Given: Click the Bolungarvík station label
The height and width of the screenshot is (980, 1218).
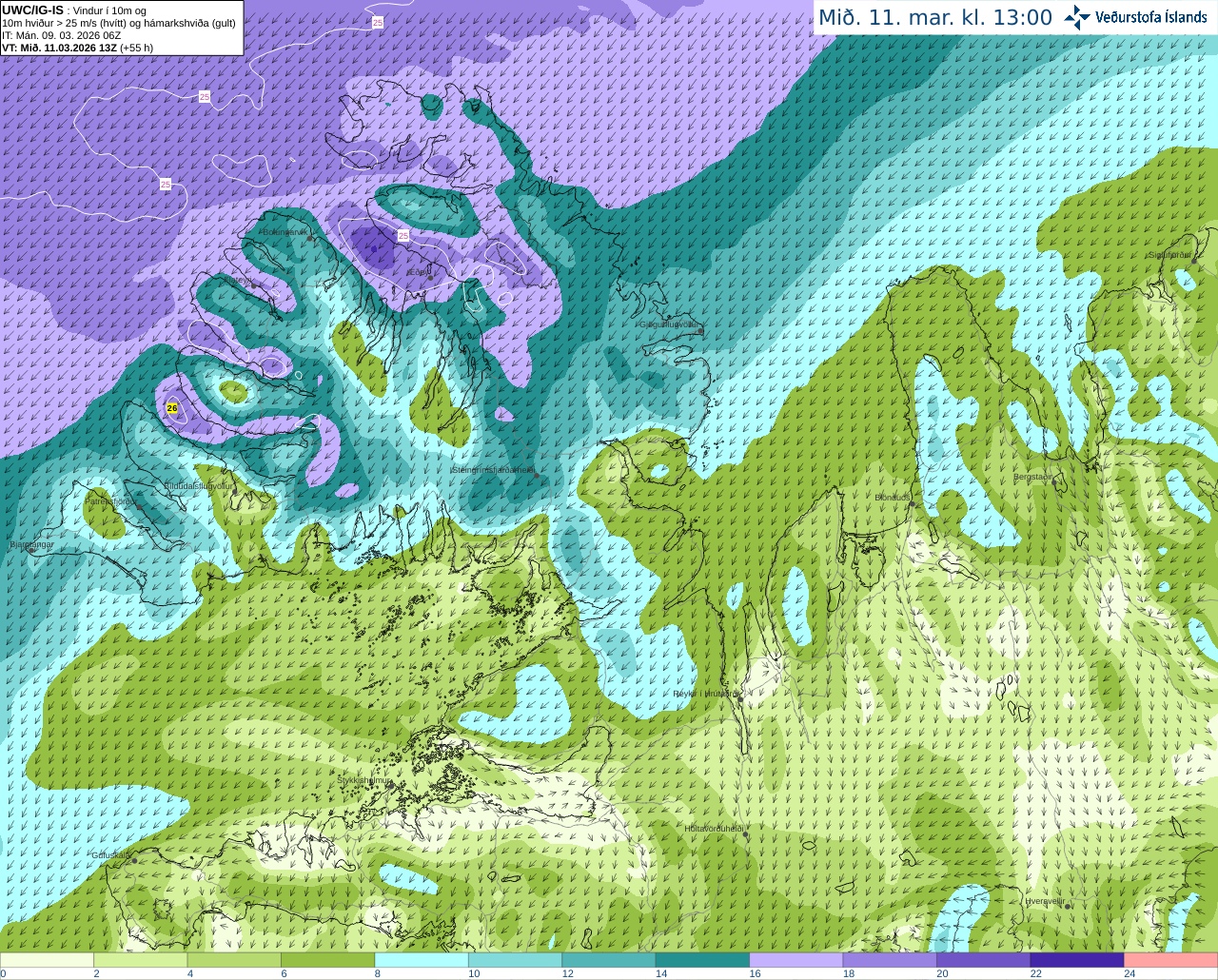Looking at the screenshot, I should (285, 232).
